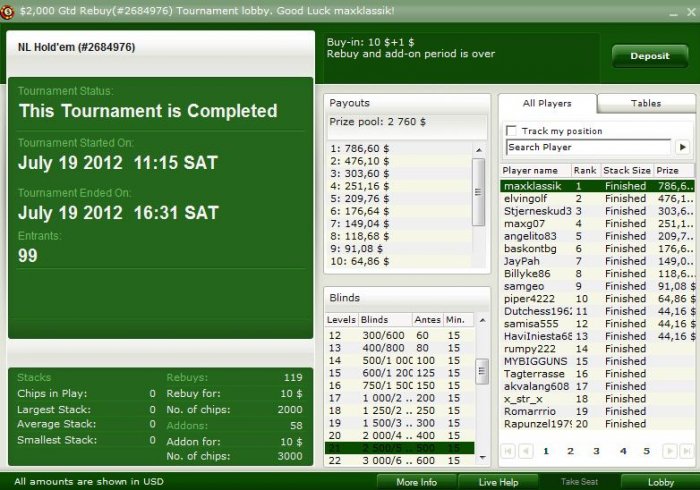Go to next page of player list

point(669,451)
